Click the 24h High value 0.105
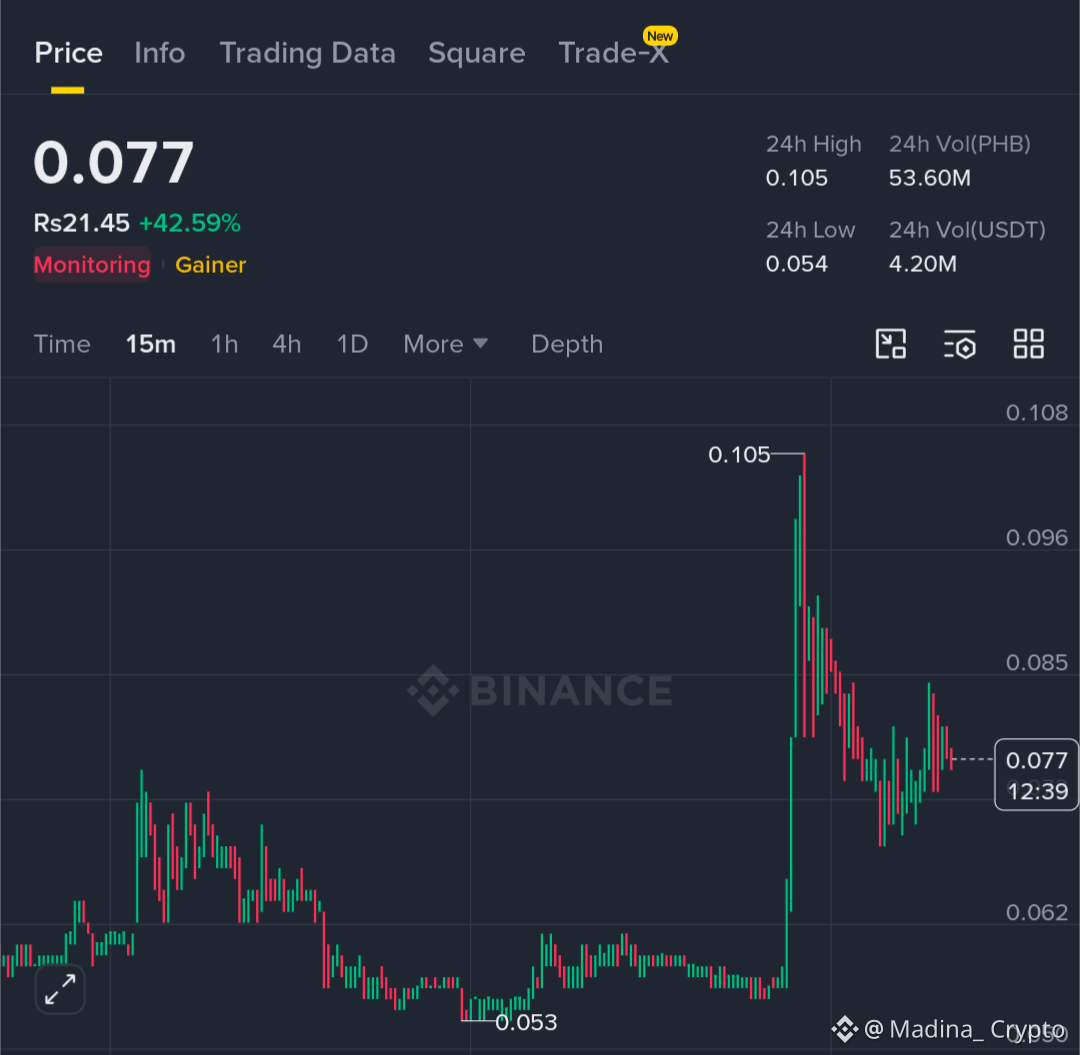1080x1055 pixels. (796, 178)
